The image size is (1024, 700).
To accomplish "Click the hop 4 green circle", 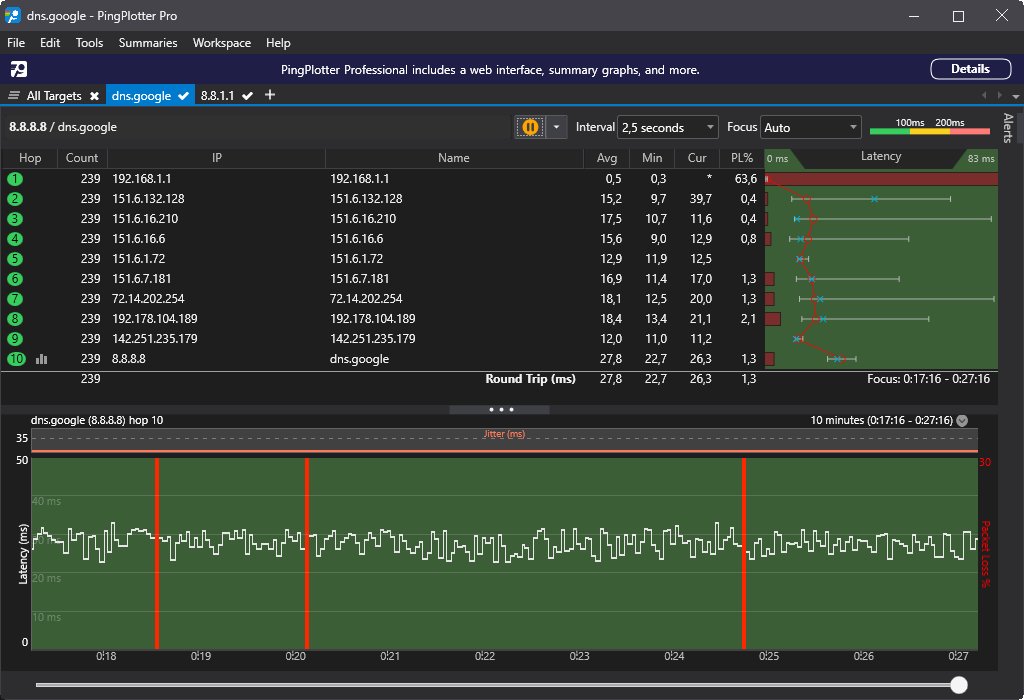I will click(x=15, y=239).
